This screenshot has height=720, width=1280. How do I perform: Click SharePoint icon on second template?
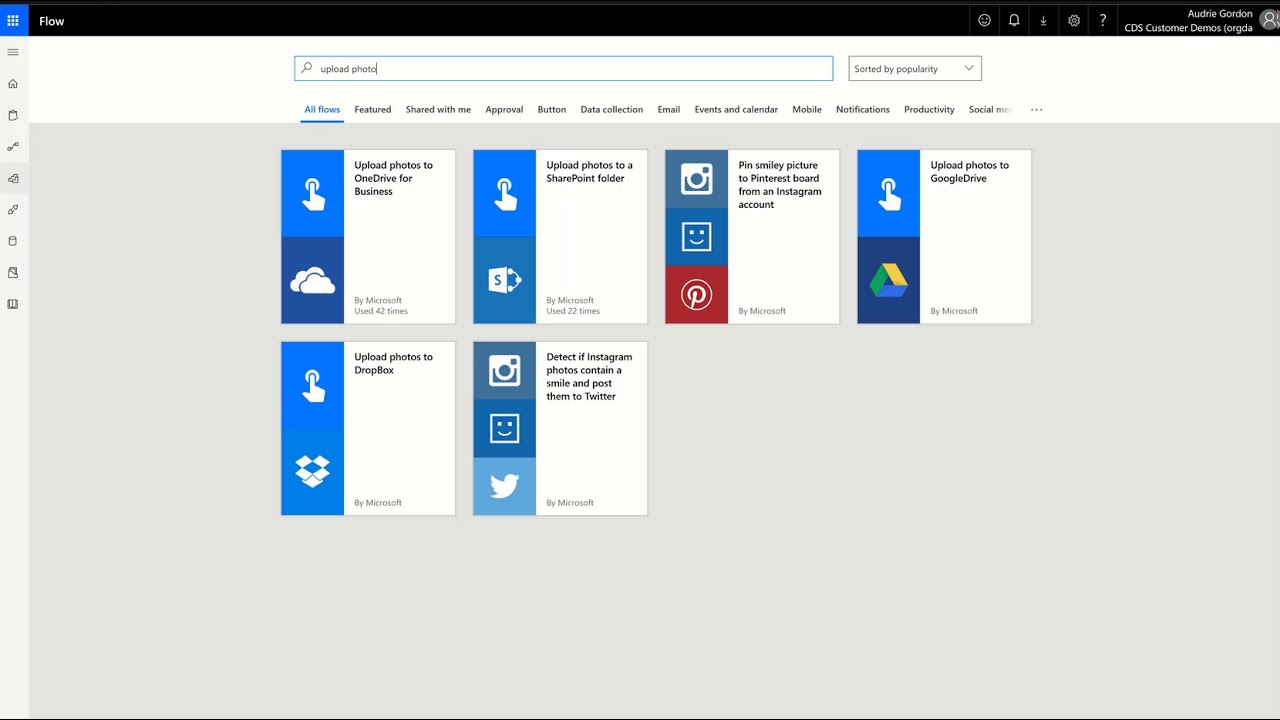coord(505,281)
